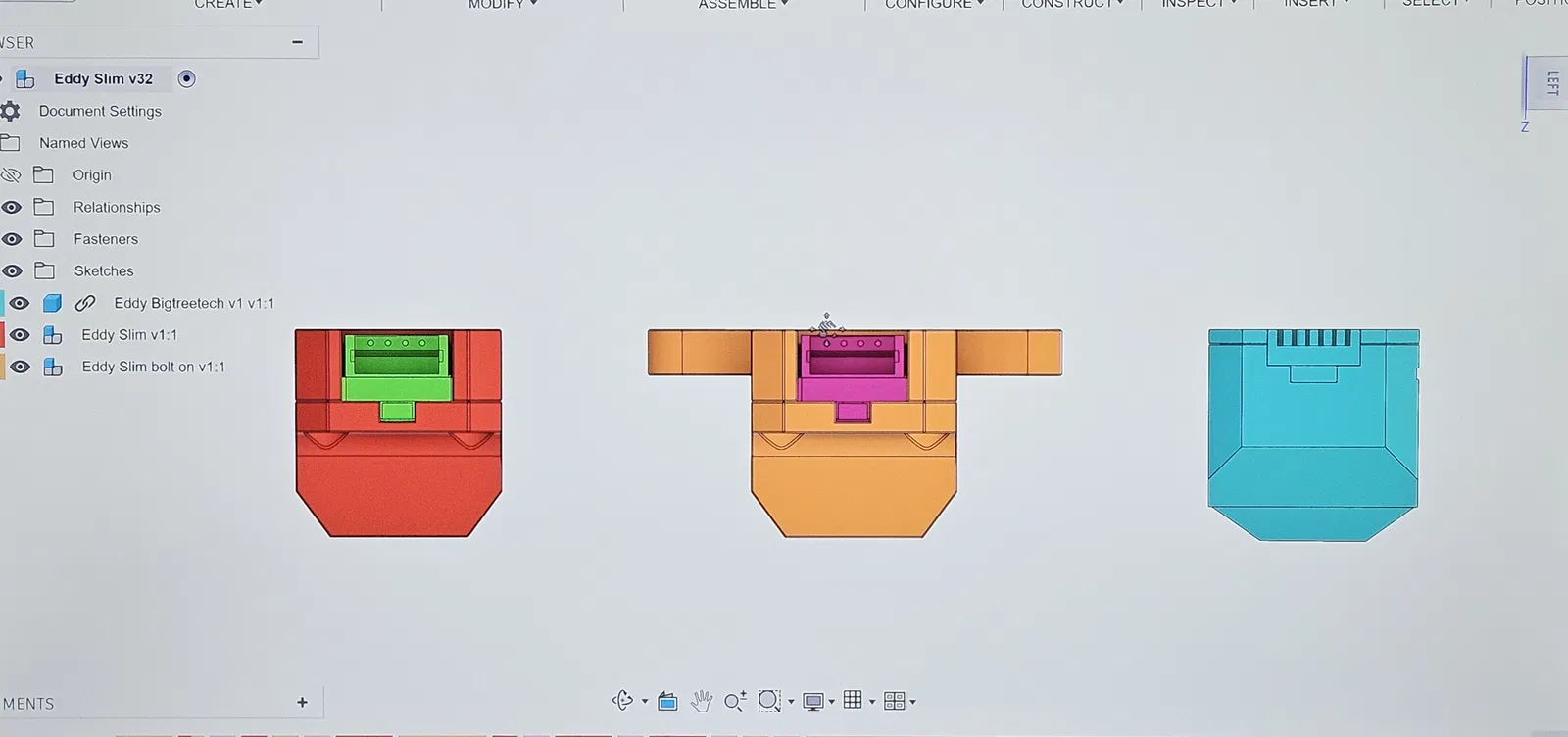
Task: Open the Display Settings dropdown arrow
Action: (831, 702)
